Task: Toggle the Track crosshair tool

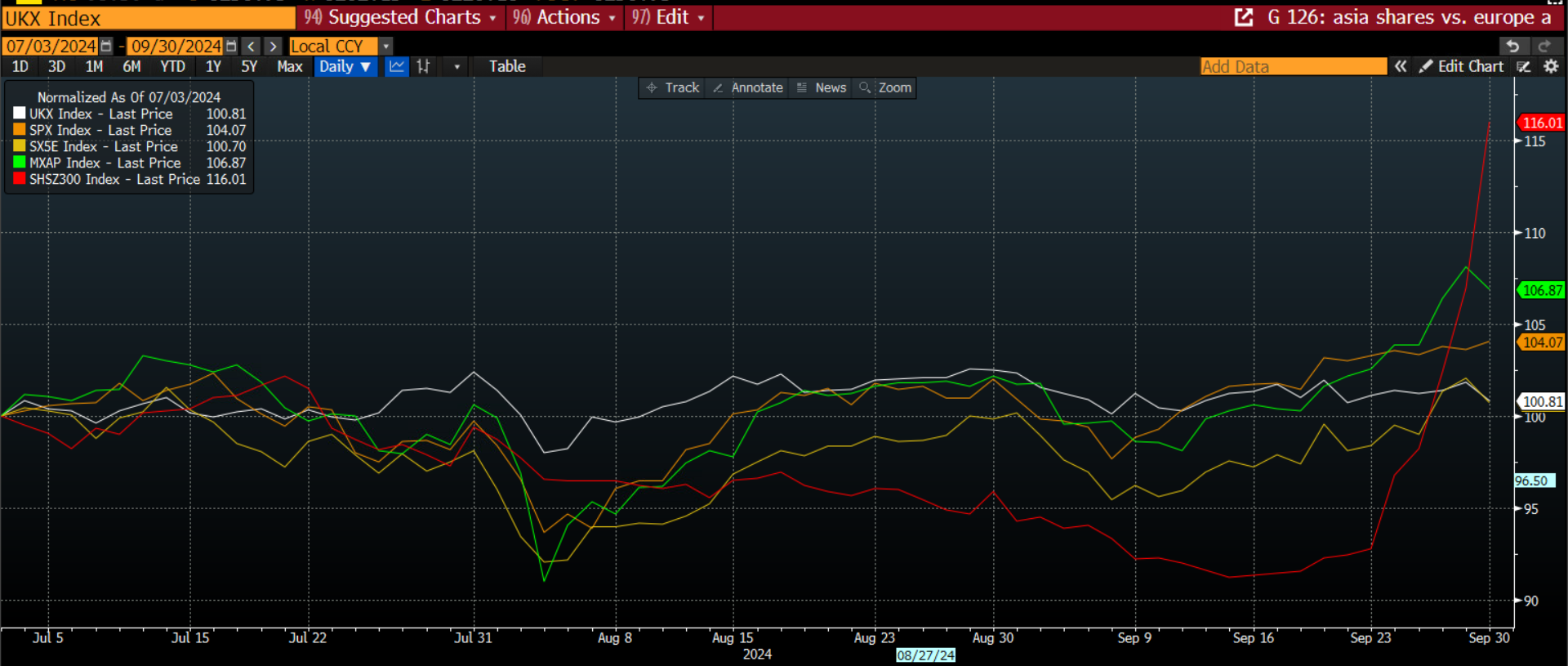Action: point(673,87)
